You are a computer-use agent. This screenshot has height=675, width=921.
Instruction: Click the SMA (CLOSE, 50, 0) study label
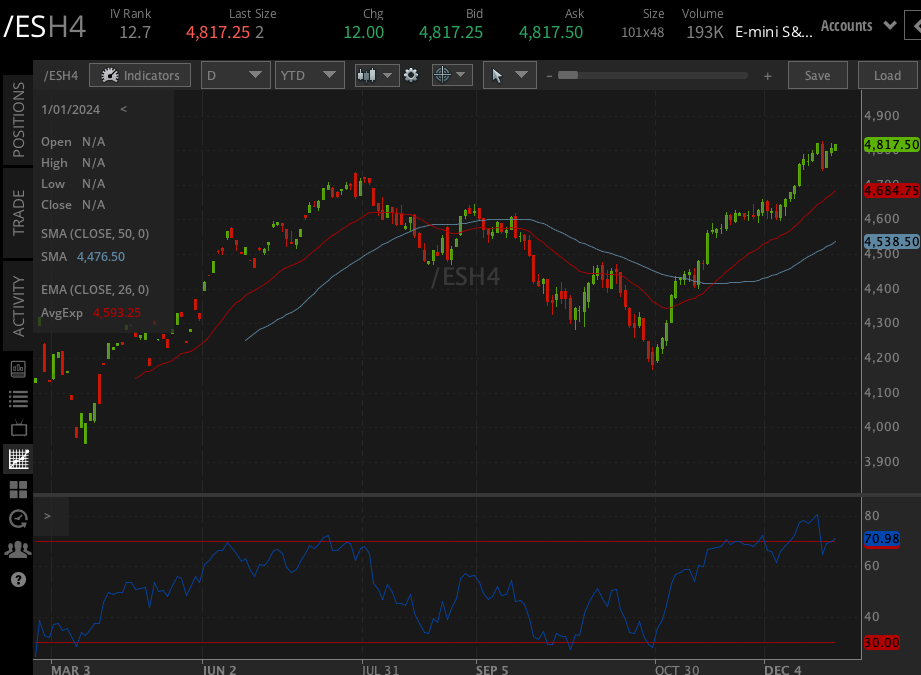click(95, 234)
